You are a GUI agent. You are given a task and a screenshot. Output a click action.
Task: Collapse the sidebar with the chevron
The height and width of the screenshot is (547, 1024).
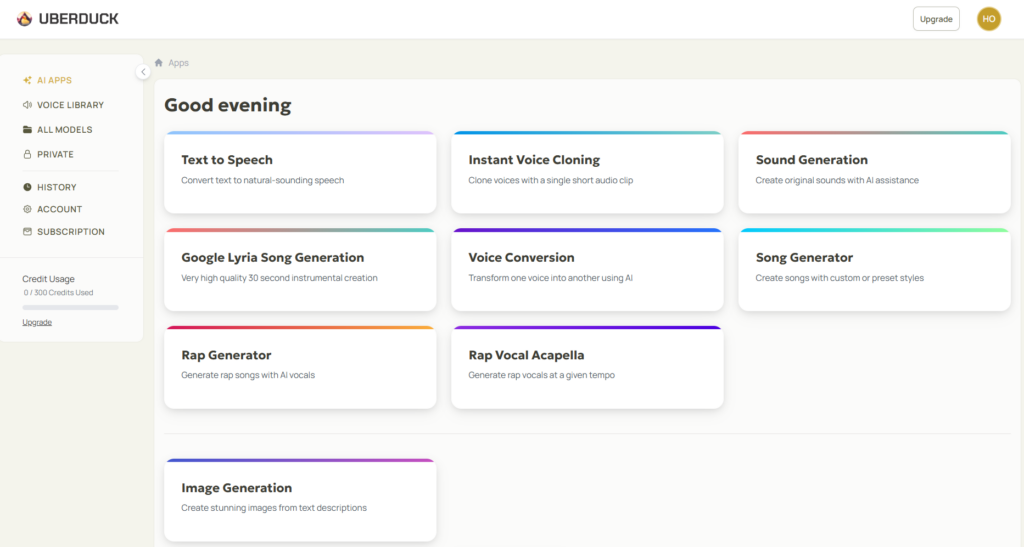[143, 72]
